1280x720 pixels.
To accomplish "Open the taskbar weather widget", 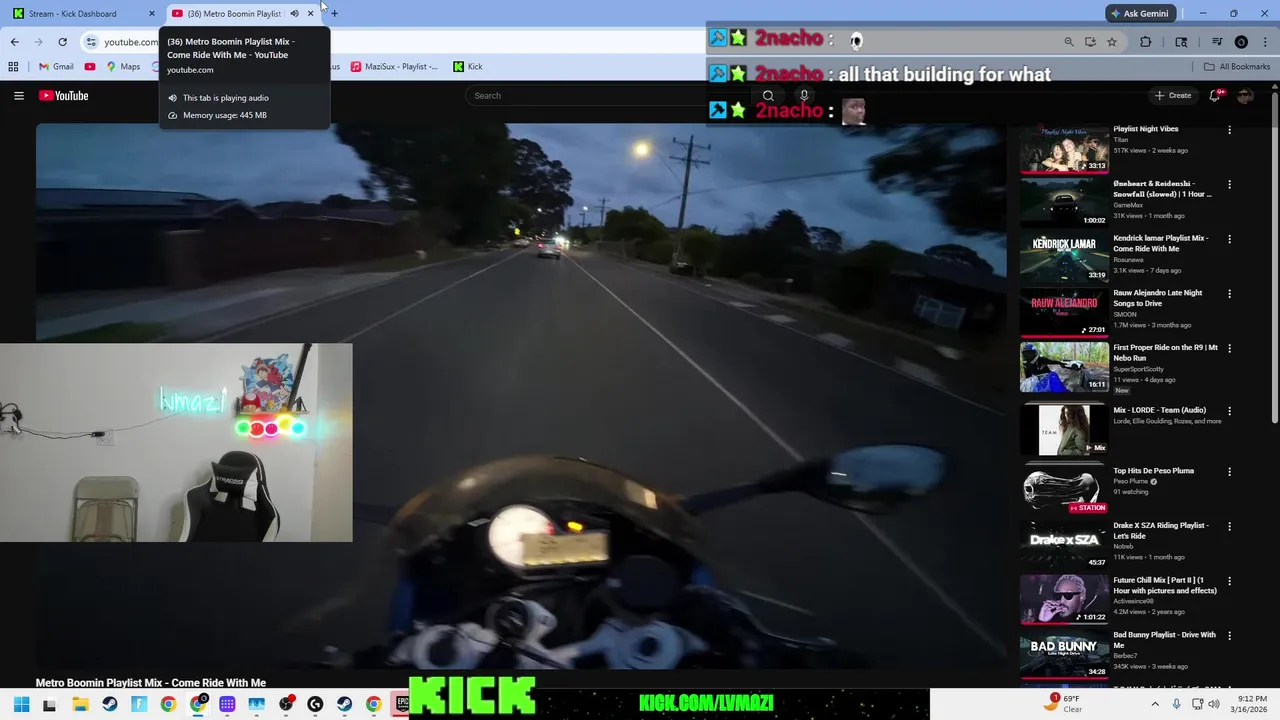I will (1064, 704).
